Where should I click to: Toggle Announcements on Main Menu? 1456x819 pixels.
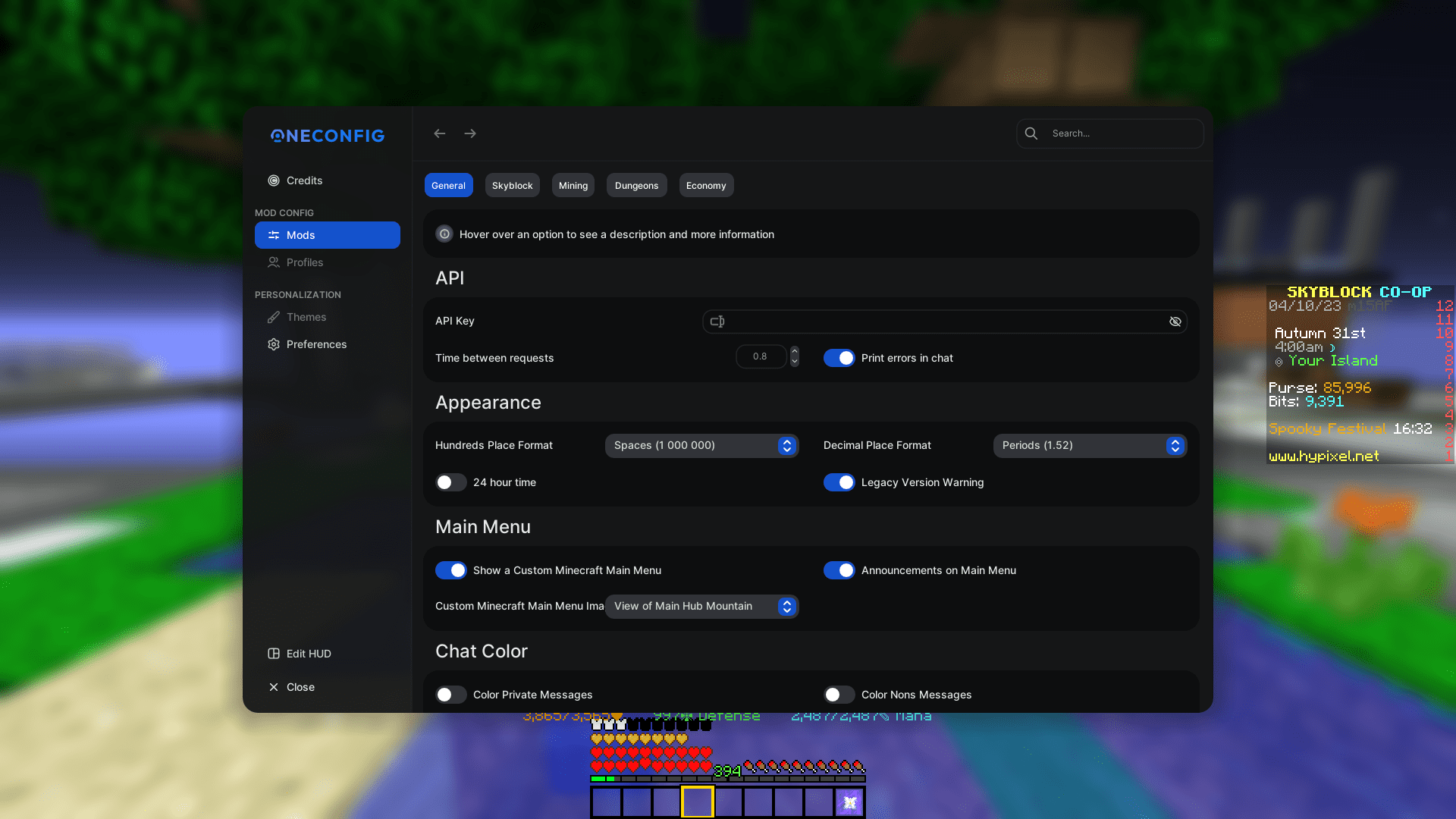pos(839,570)
